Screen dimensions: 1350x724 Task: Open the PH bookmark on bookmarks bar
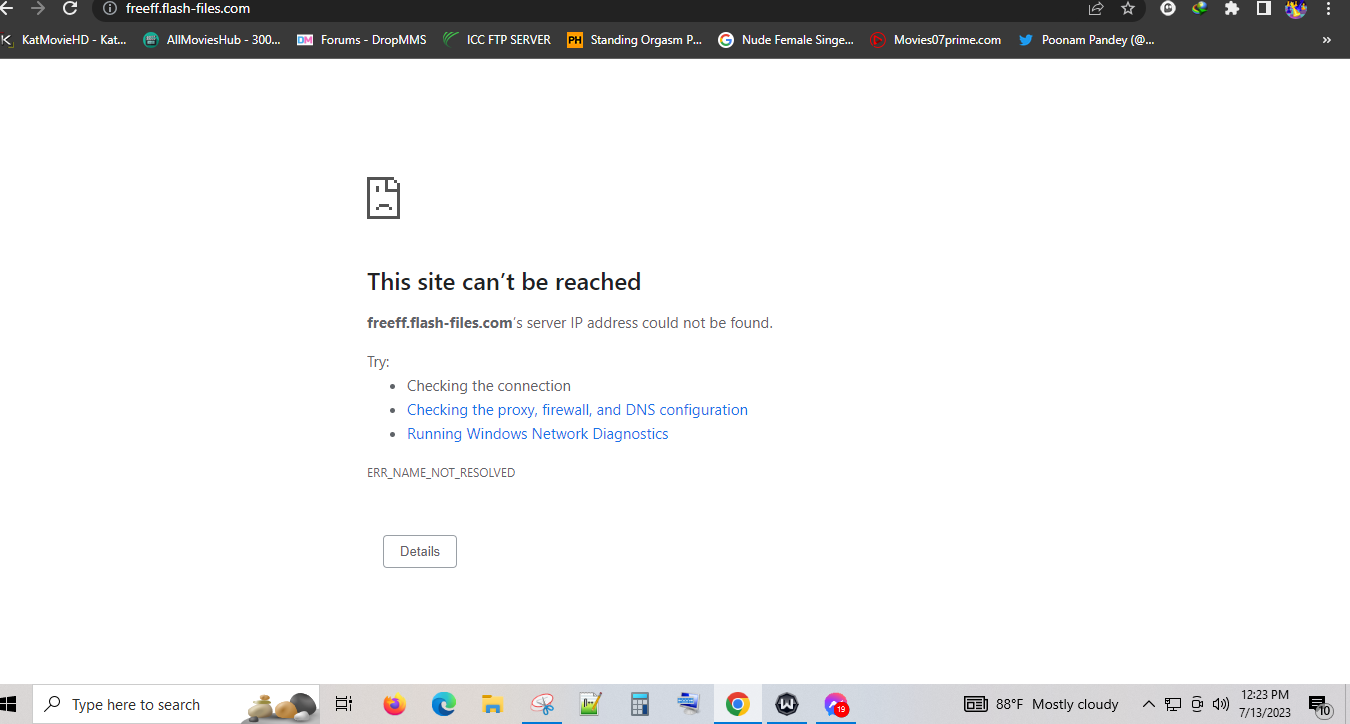point(635,40)
